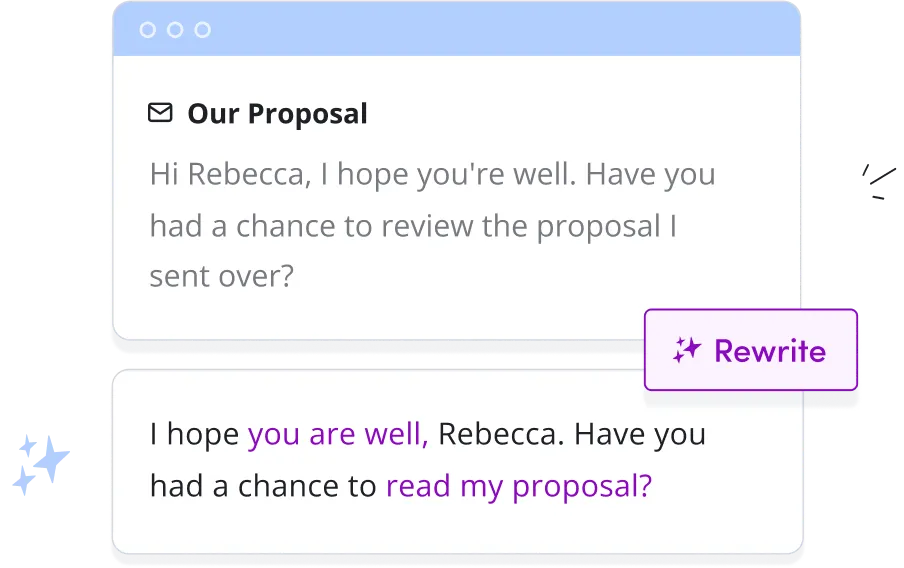
Task: Click the second window circle control
Action: (175, 29)
